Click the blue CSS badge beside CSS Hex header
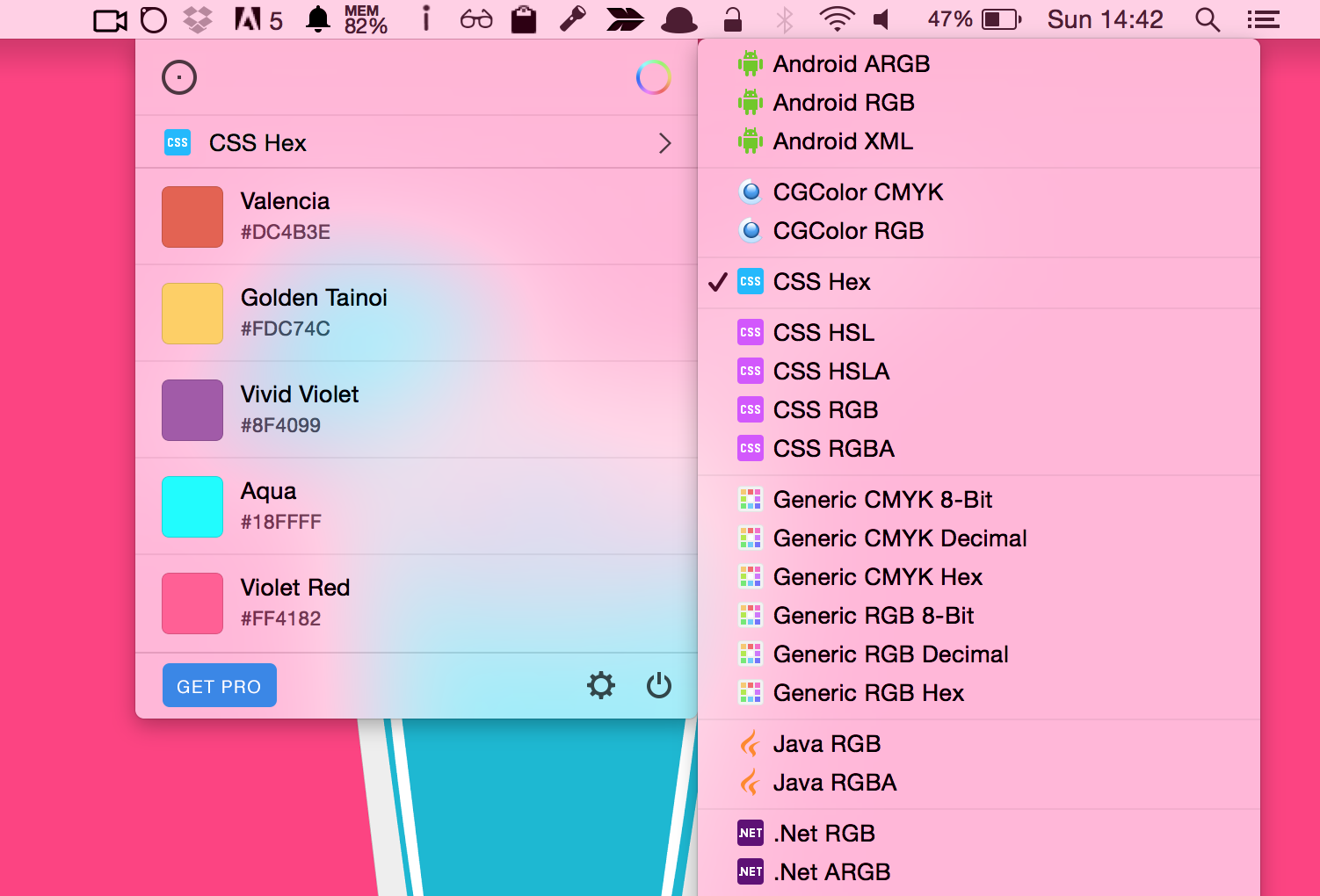The height and width of the screenshot is (896, 1320). tap(178, 142)
